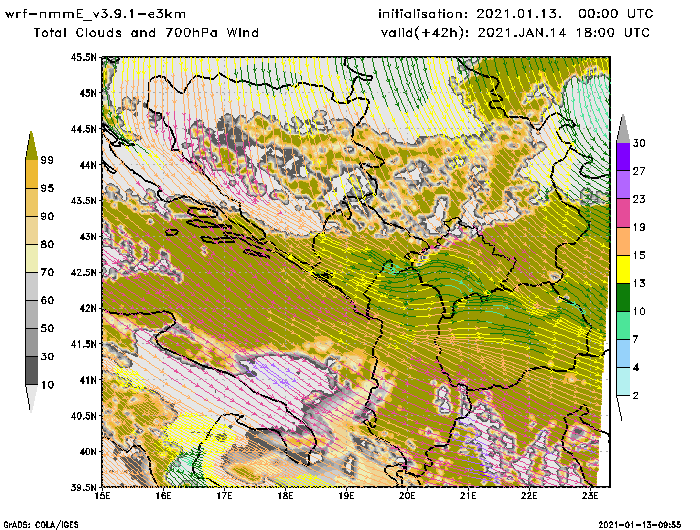Screen dimensions: 700x530
Task: Click the 45.5N latitude label
Action: 83,57
